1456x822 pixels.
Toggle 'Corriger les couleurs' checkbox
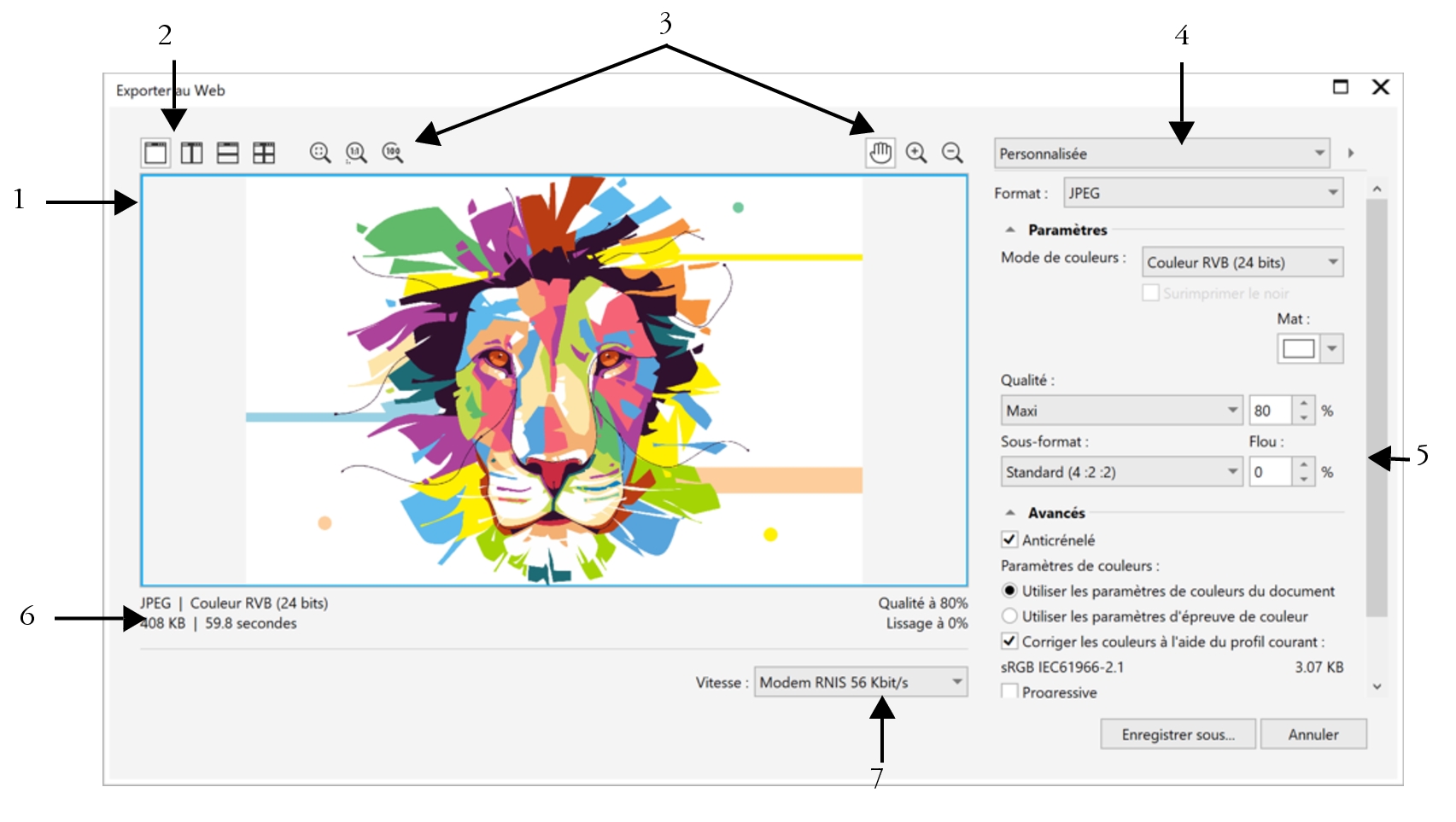(x=1009, y=641)
